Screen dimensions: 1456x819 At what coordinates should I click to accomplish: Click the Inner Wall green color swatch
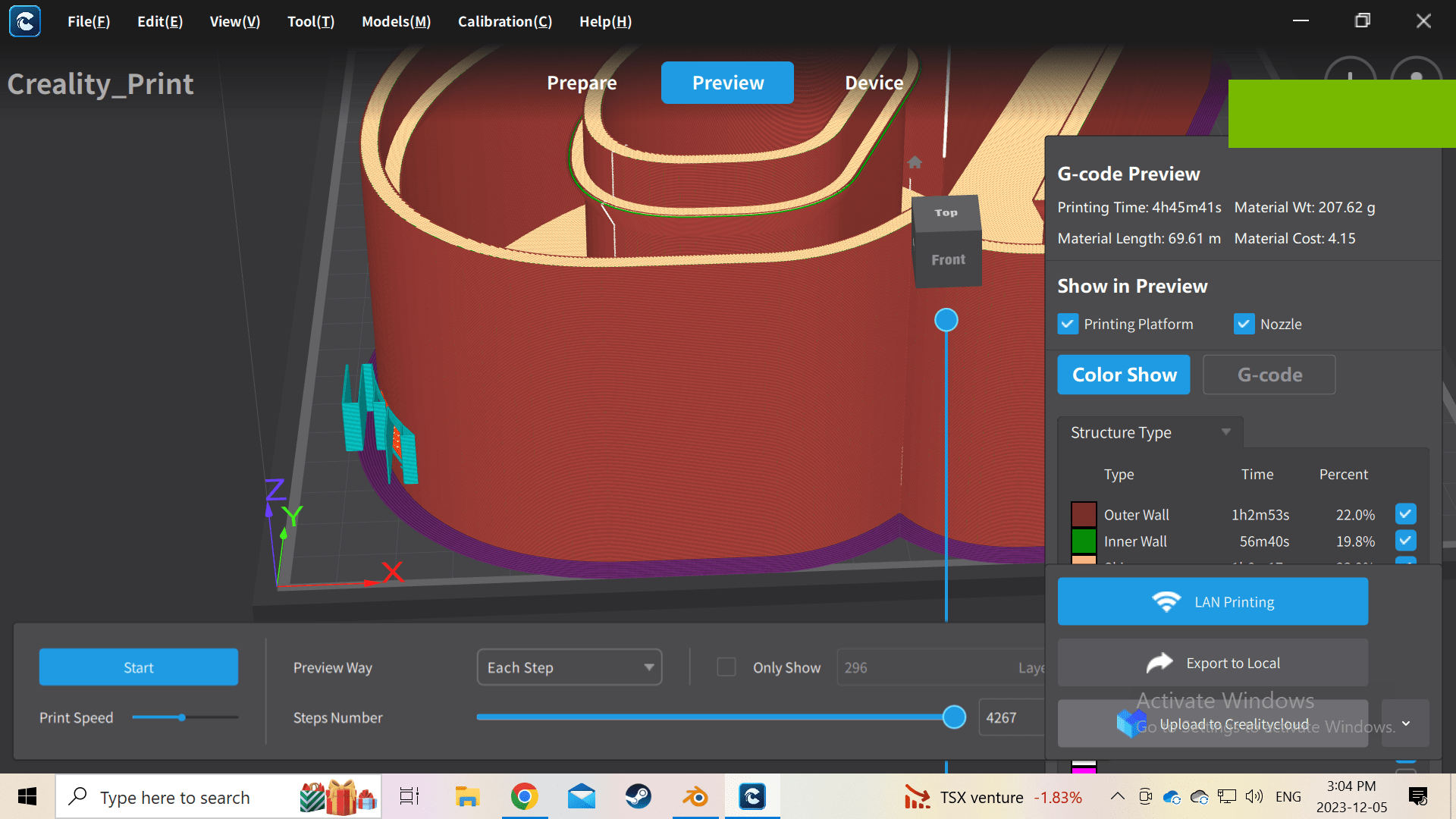point(1084,541)
